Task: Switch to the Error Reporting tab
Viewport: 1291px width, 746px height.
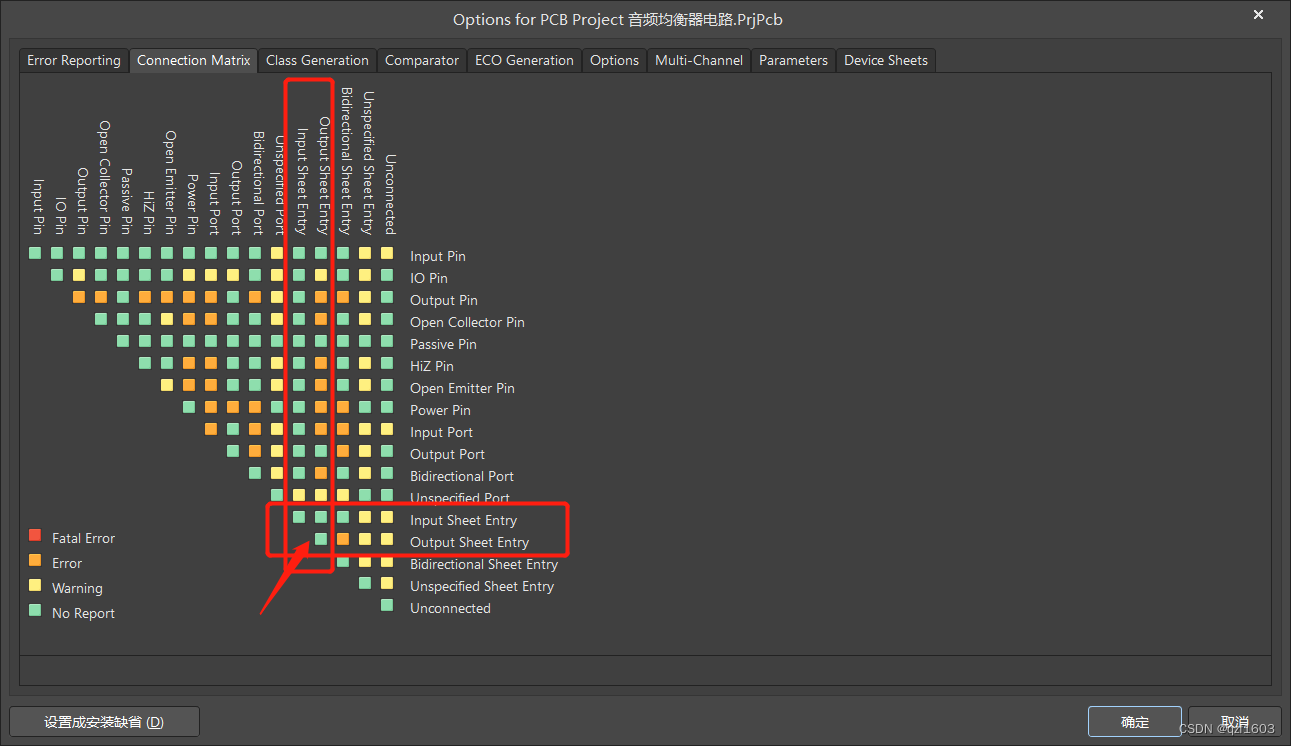Action: tap(73, 60)
